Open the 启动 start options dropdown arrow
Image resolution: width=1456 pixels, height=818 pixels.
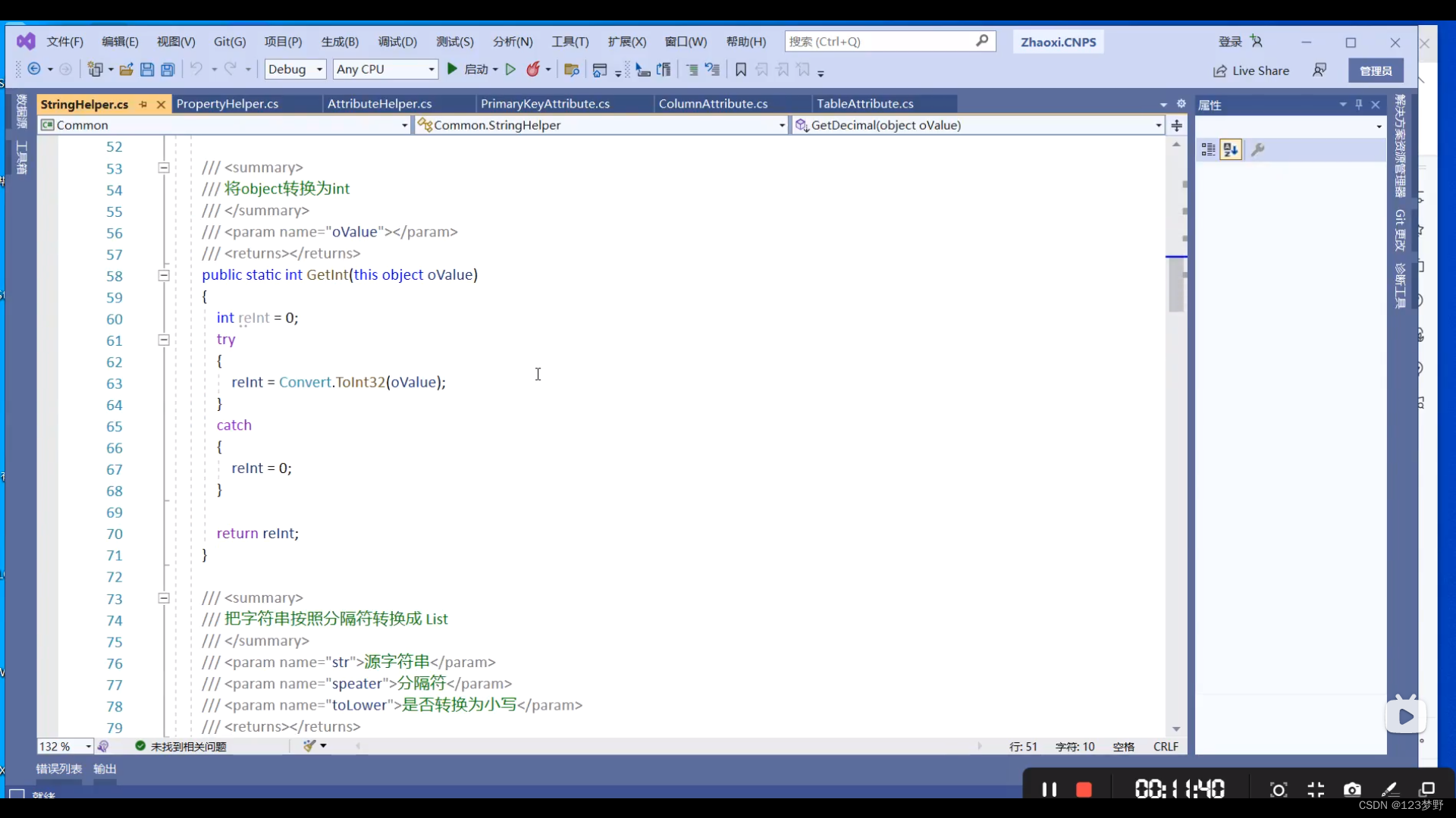tap(495, 70)
